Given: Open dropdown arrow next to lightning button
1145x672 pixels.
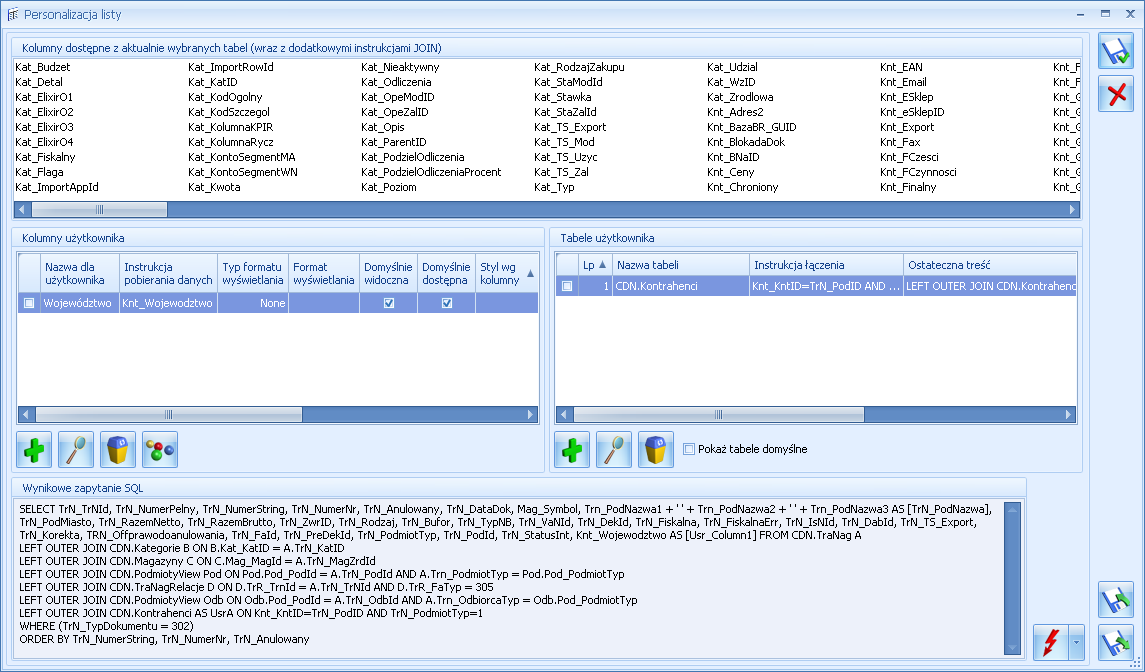Looking at the screenshot, I should coord(1076,643).
